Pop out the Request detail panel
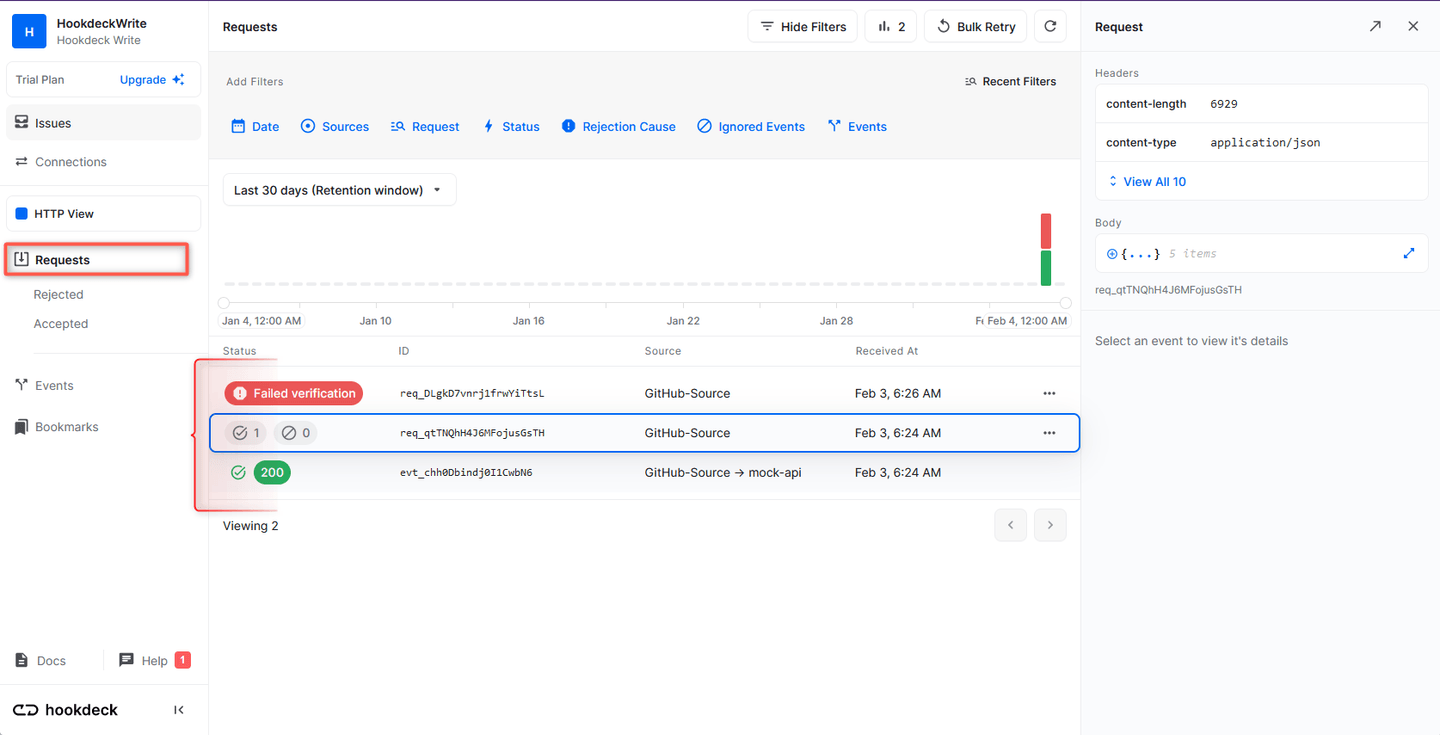Viewport: 1440px width, 735px height. pyautogui.click(x=1375, y=26)
